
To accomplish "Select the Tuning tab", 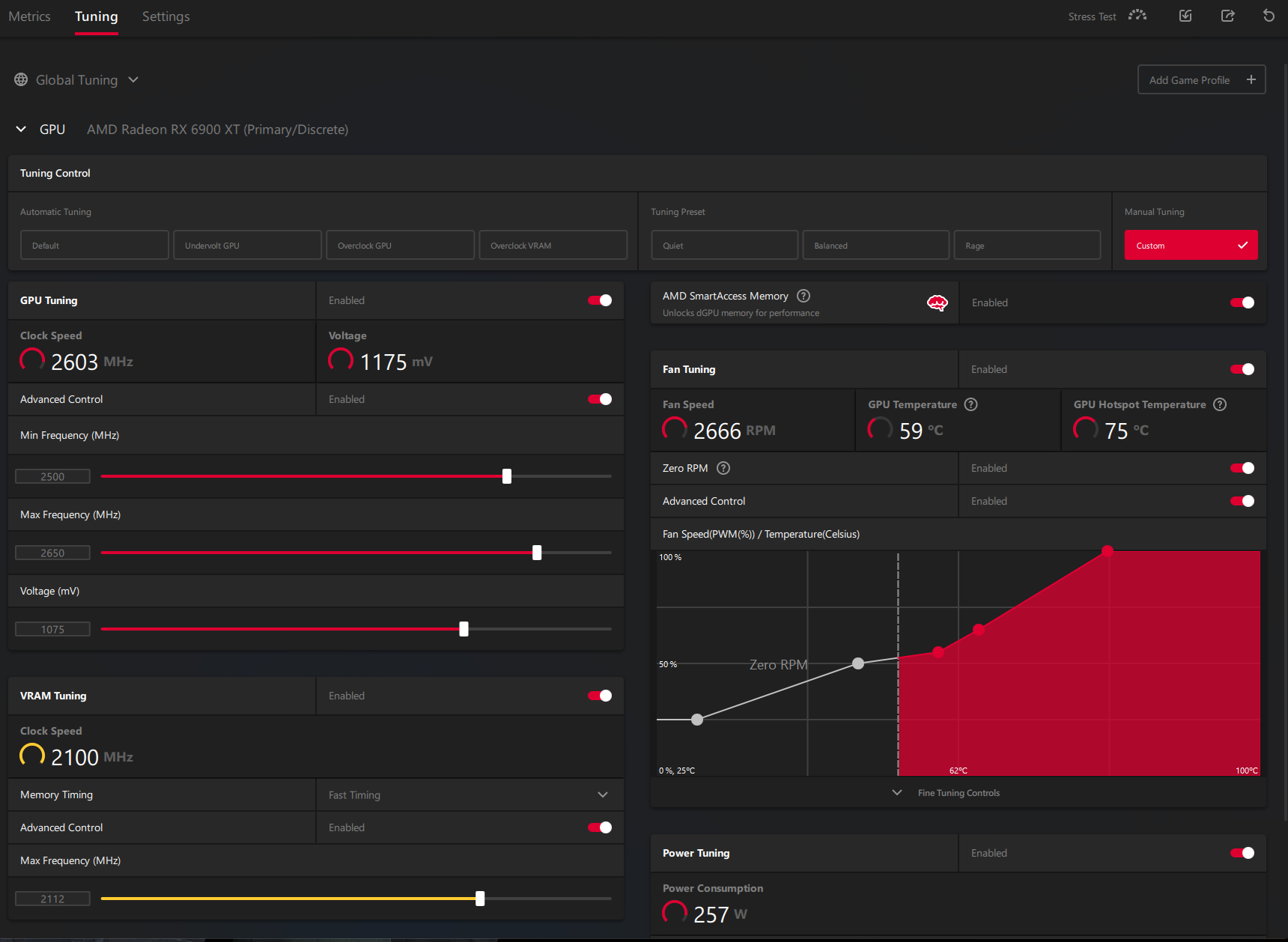I will point(97,16).
